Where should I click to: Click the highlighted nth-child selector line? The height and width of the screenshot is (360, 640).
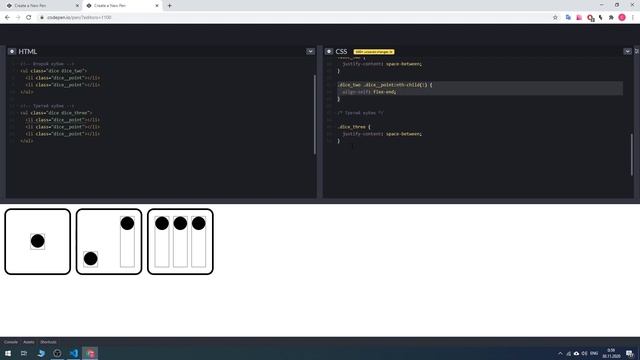click(384, 85)
